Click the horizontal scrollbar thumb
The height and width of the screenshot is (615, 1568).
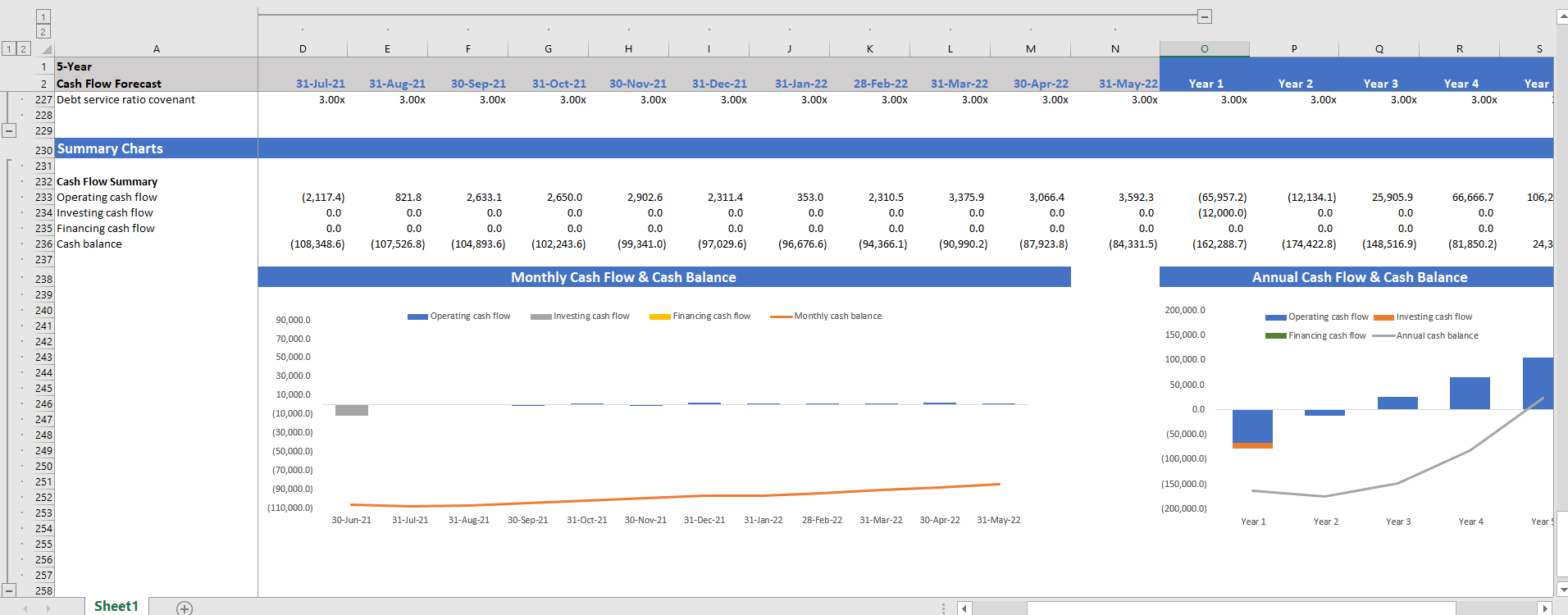1241,608
